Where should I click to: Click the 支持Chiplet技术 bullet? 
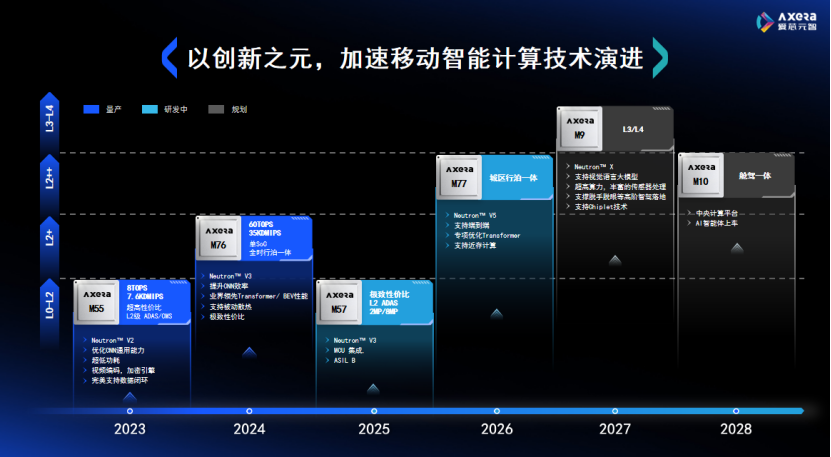click(601, 207)
